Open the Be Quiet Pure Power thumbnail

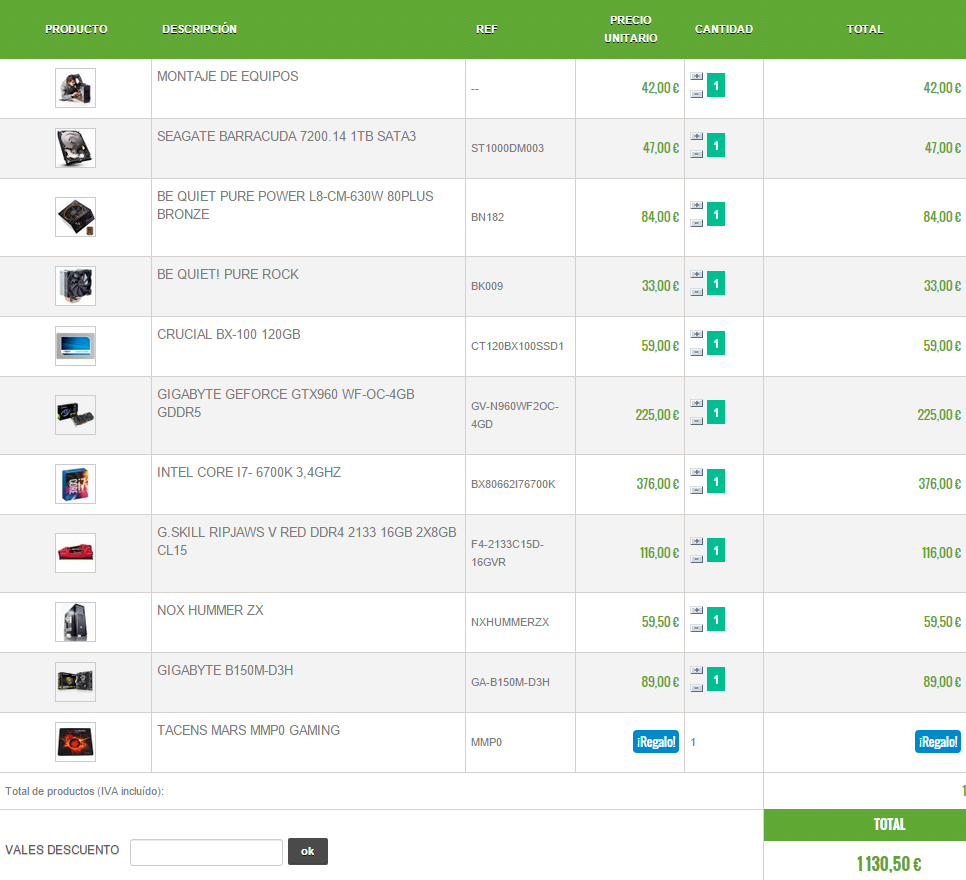[75, 217]
